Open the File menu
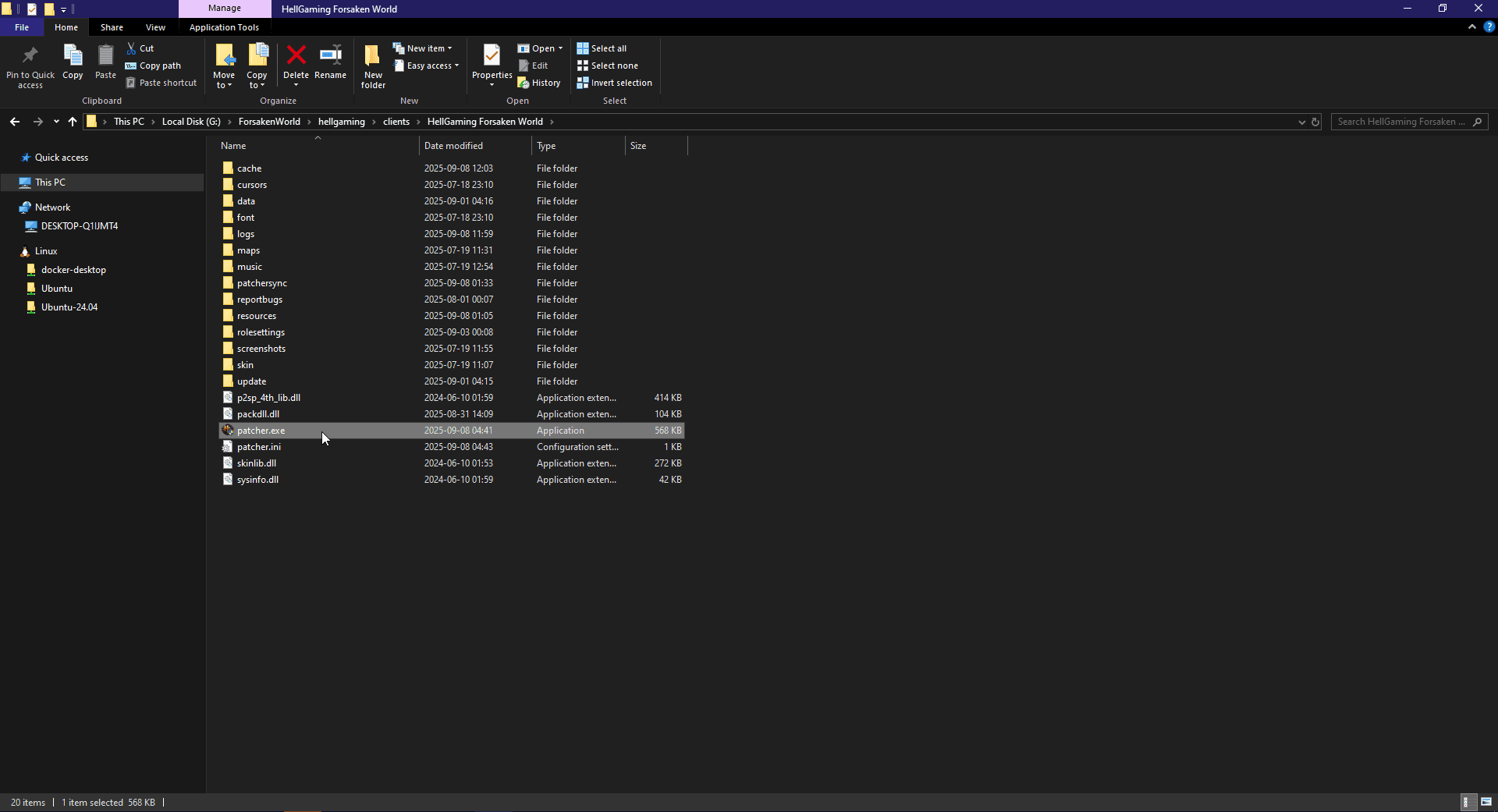 coord(22,27)
